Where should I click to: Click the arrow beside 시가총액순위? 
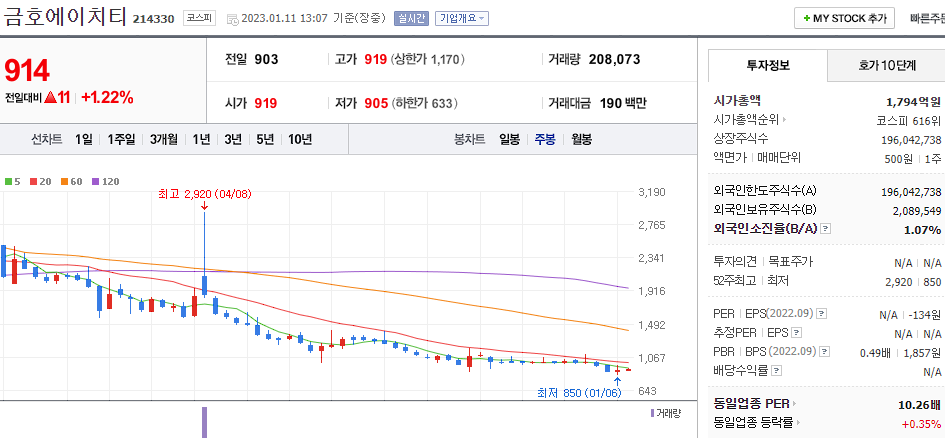(x=785, y=120)
